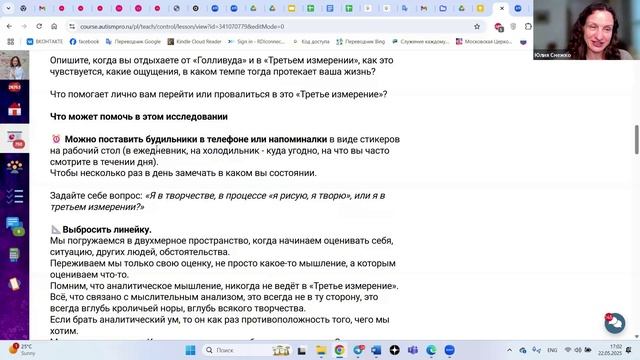The height and width of the screenshot is (360, 640).
Task: Switch to the Google Translate tab
Action: 404,8
